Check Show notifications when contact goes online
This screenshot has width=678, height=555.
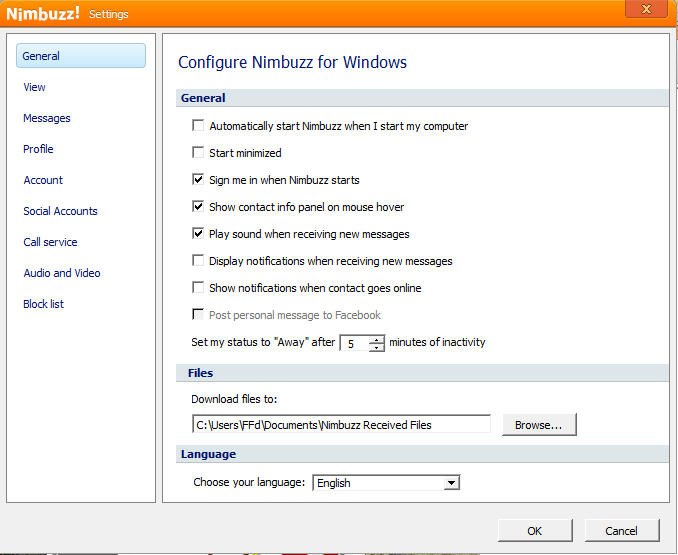(x=198, y=287)
